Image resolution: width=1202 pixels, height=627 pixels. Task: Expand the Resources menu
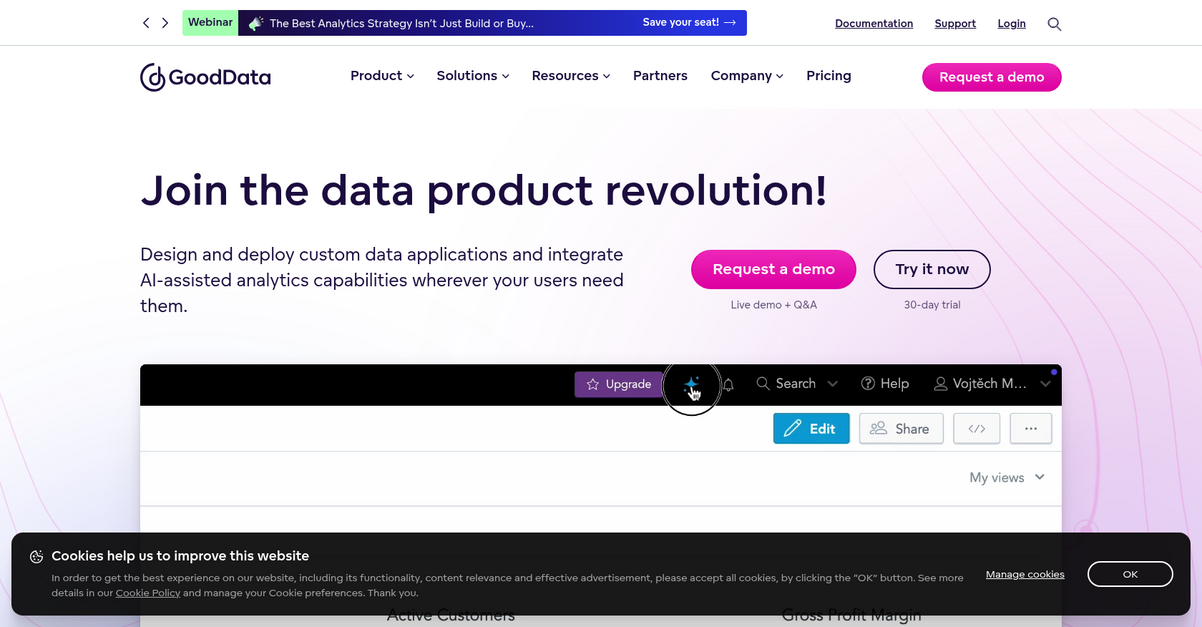coord(571,76)
